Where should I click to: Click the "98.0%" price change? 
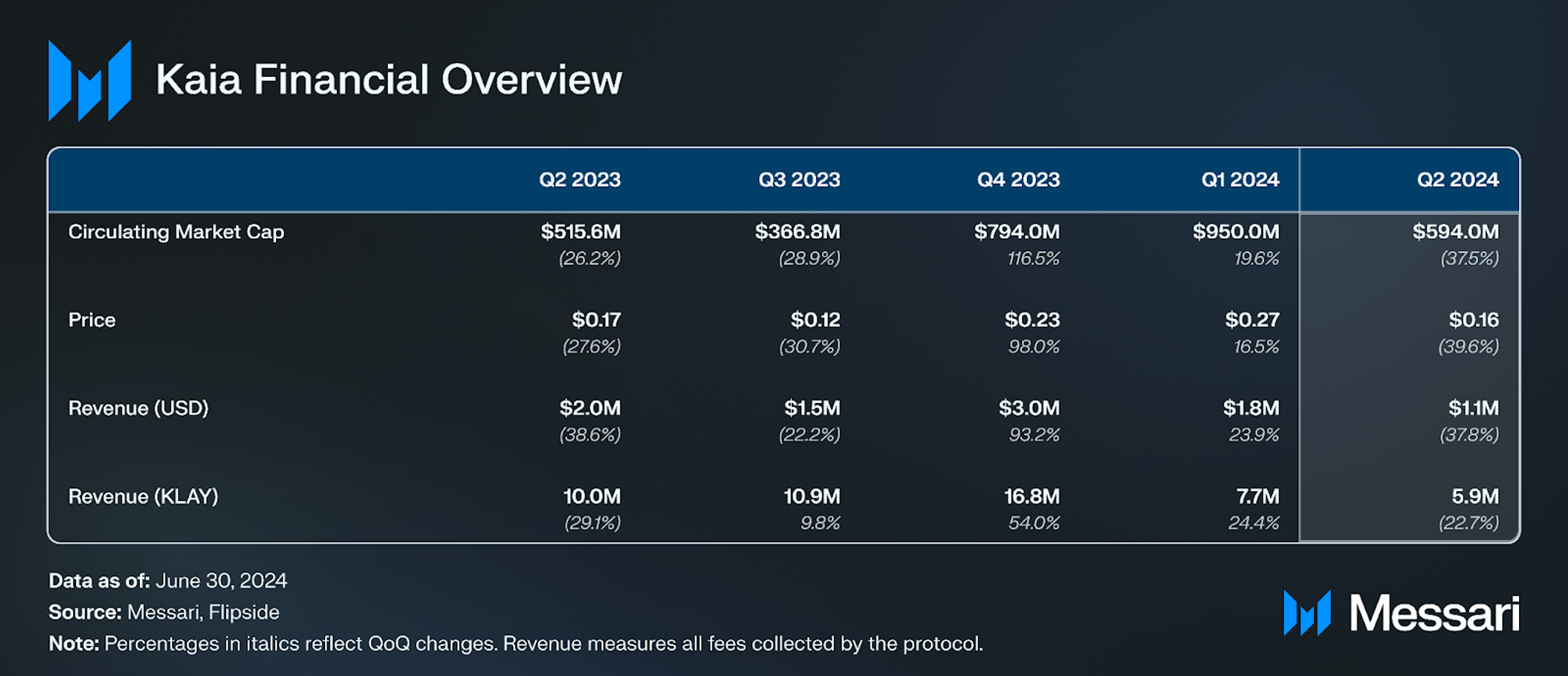(x=1034, y=346)
